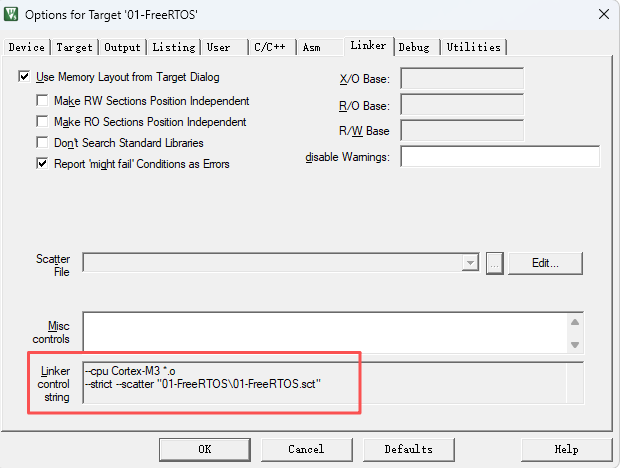The height and width of the screenshot is (468, 621).
Task: Click the R/W Base input field
Action: (x=462, y=130)
